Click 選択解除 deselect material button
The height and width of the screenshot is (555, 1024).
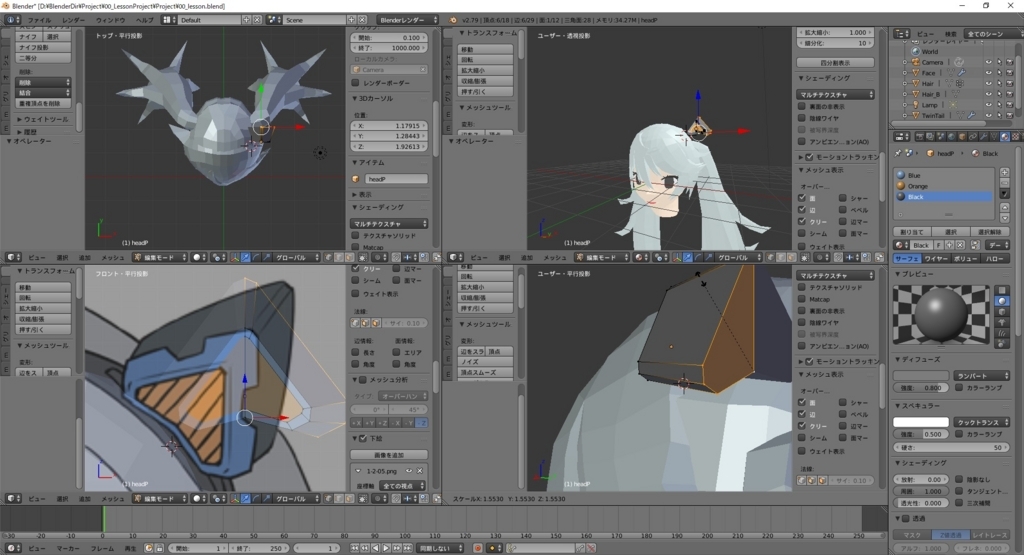990,232
